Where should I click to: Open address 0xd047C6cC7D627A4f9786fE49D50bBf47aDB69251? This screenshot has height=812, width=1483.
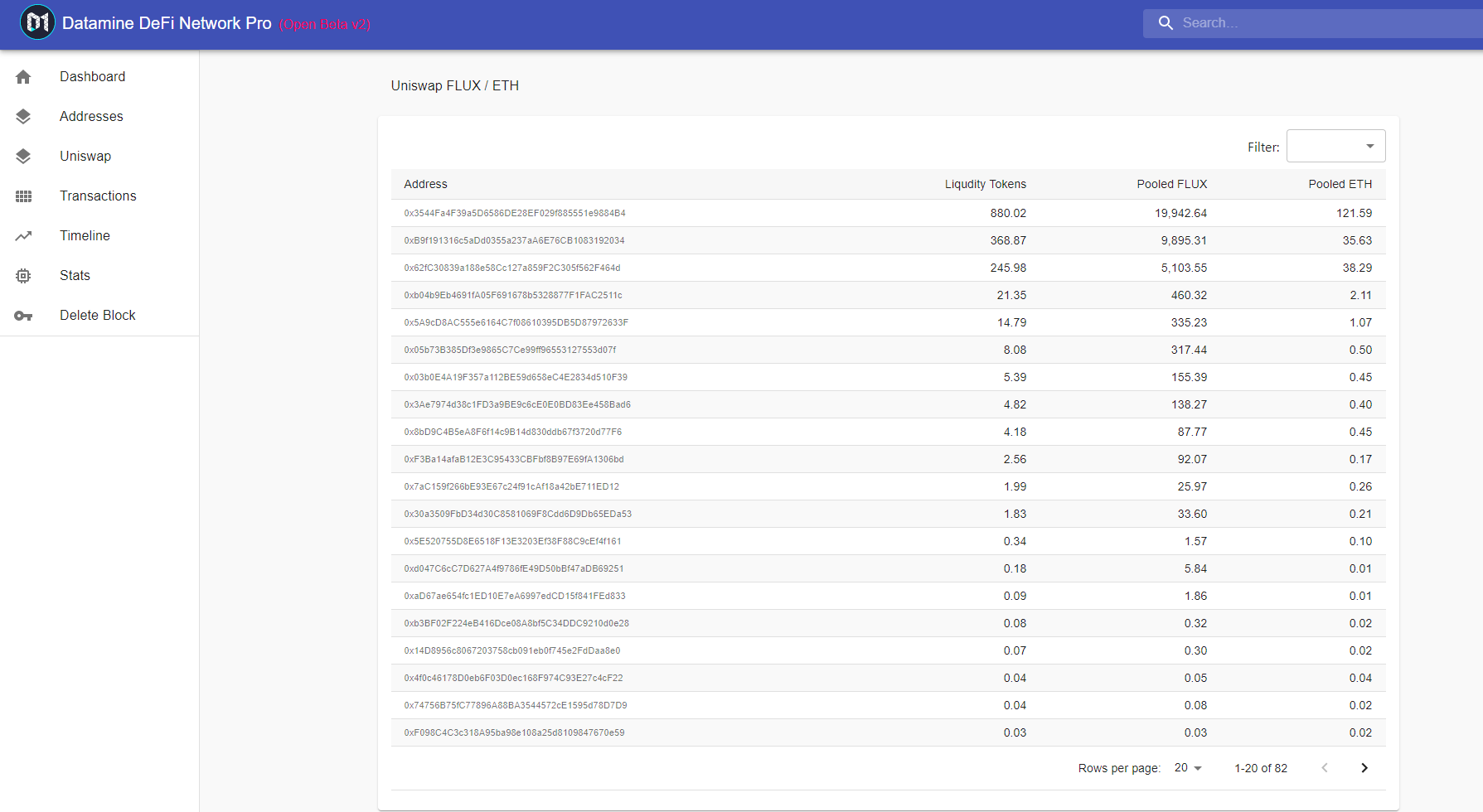click(x=514, y=568)
